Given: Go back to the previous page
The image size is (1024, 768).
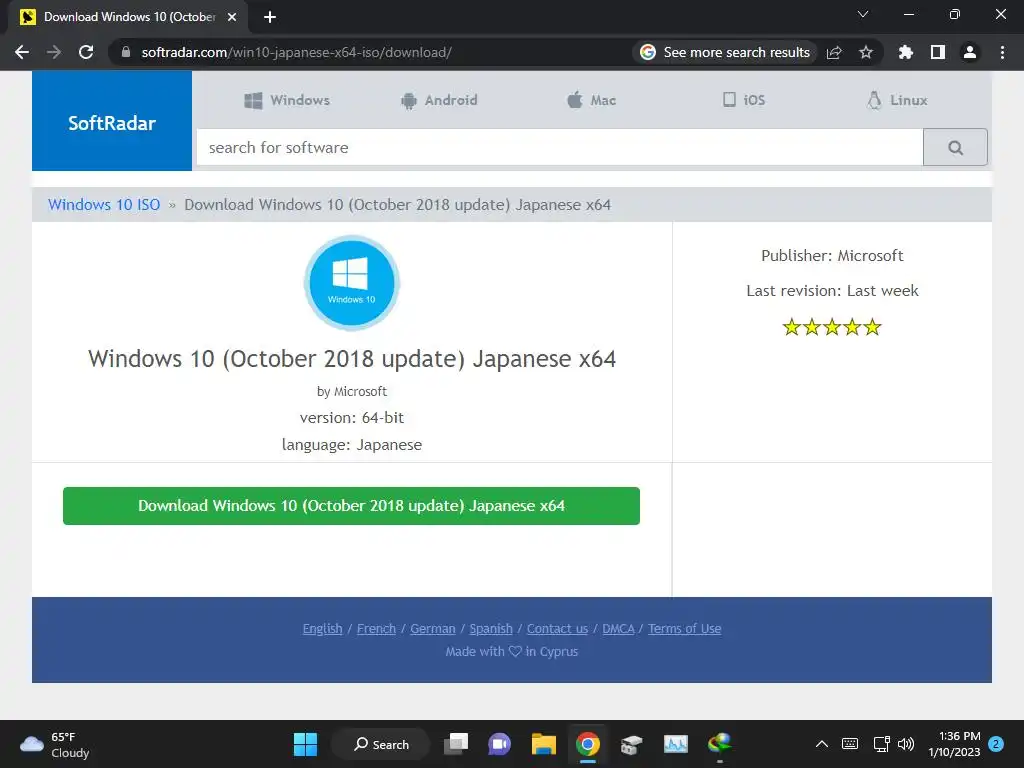Looking at the screenshot, I should 22,52.
